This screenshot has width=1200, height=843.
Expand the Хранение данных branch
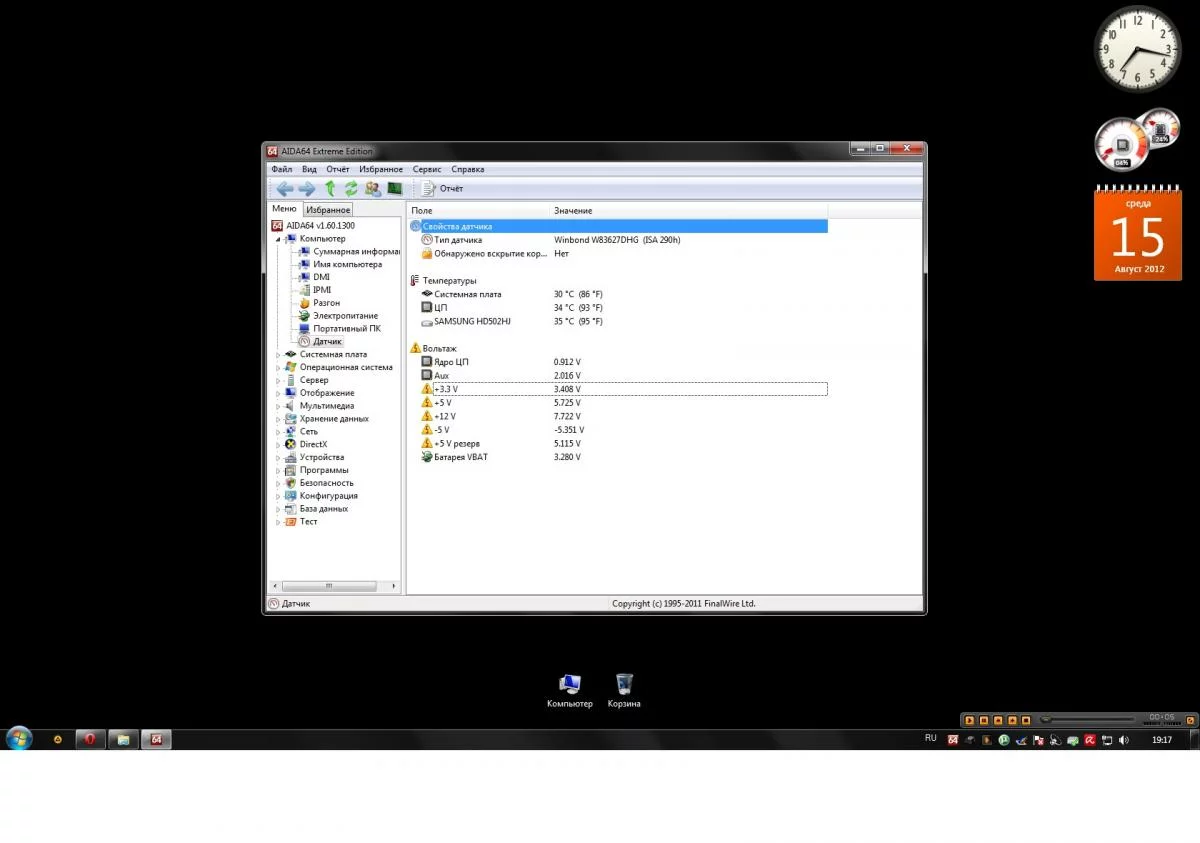tap(279, 419)
